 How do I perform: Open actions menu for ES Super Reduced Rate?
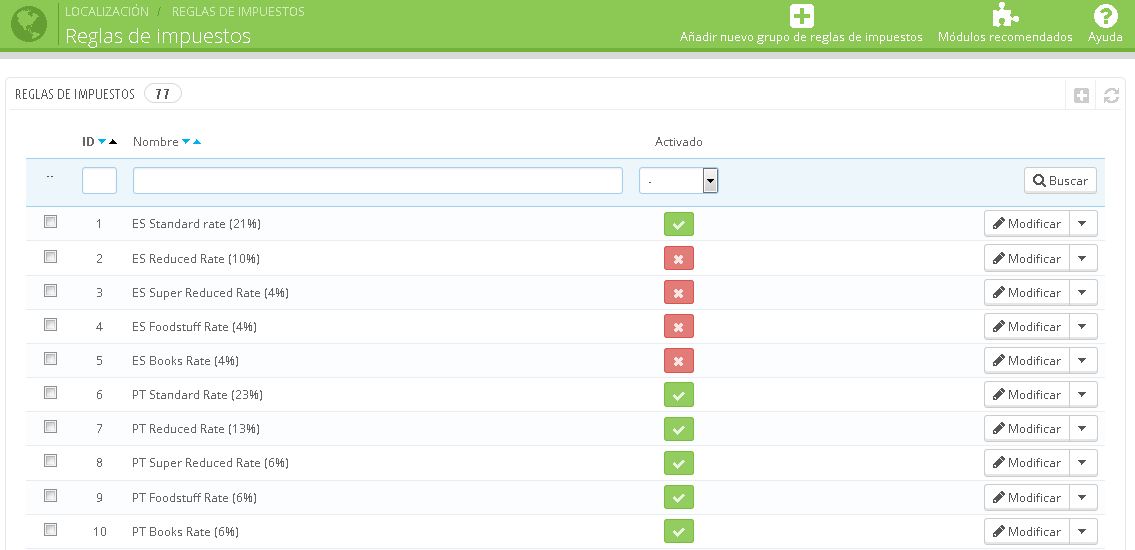1083,292
